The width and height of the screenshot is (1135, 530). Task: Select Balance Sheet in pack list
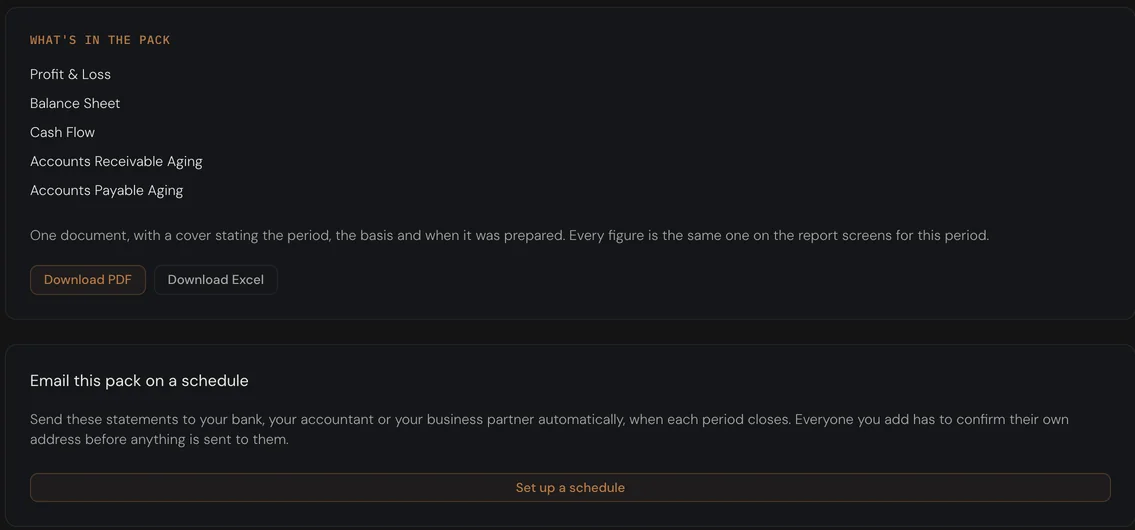click(75, 104)
